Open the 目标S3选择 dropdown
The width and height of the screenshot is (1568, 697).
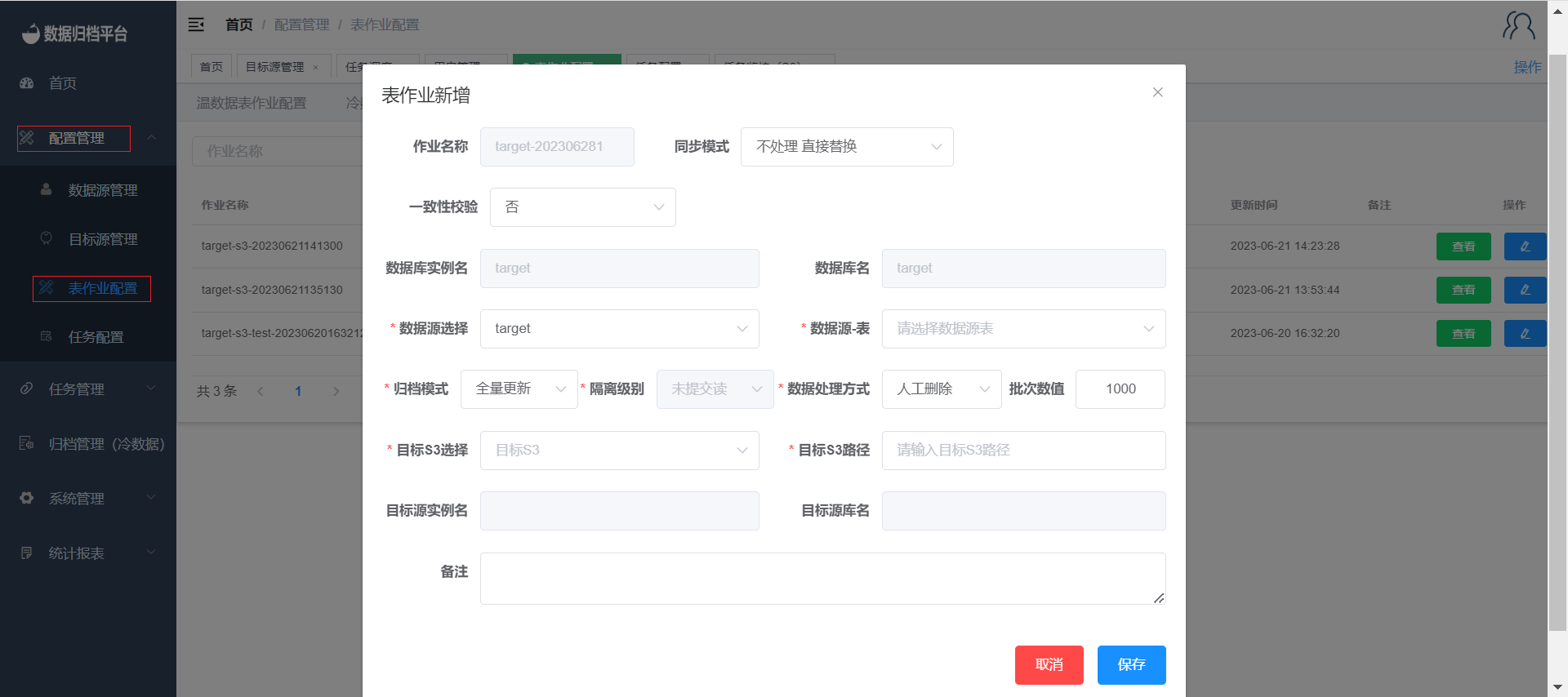(620, 451)
